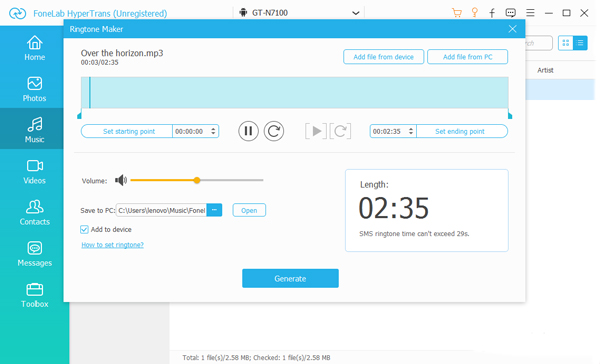Toggle the Add to device checkbox
Viewport: 600px width, 364px height.
click(x=84, y=229)
